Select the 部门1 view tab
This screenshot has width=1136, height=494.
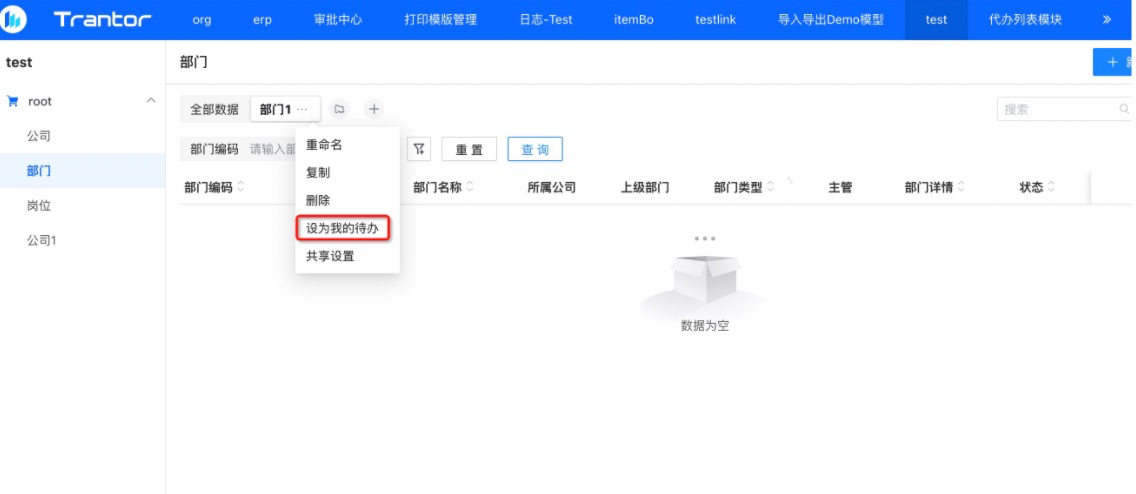(275, 109)
